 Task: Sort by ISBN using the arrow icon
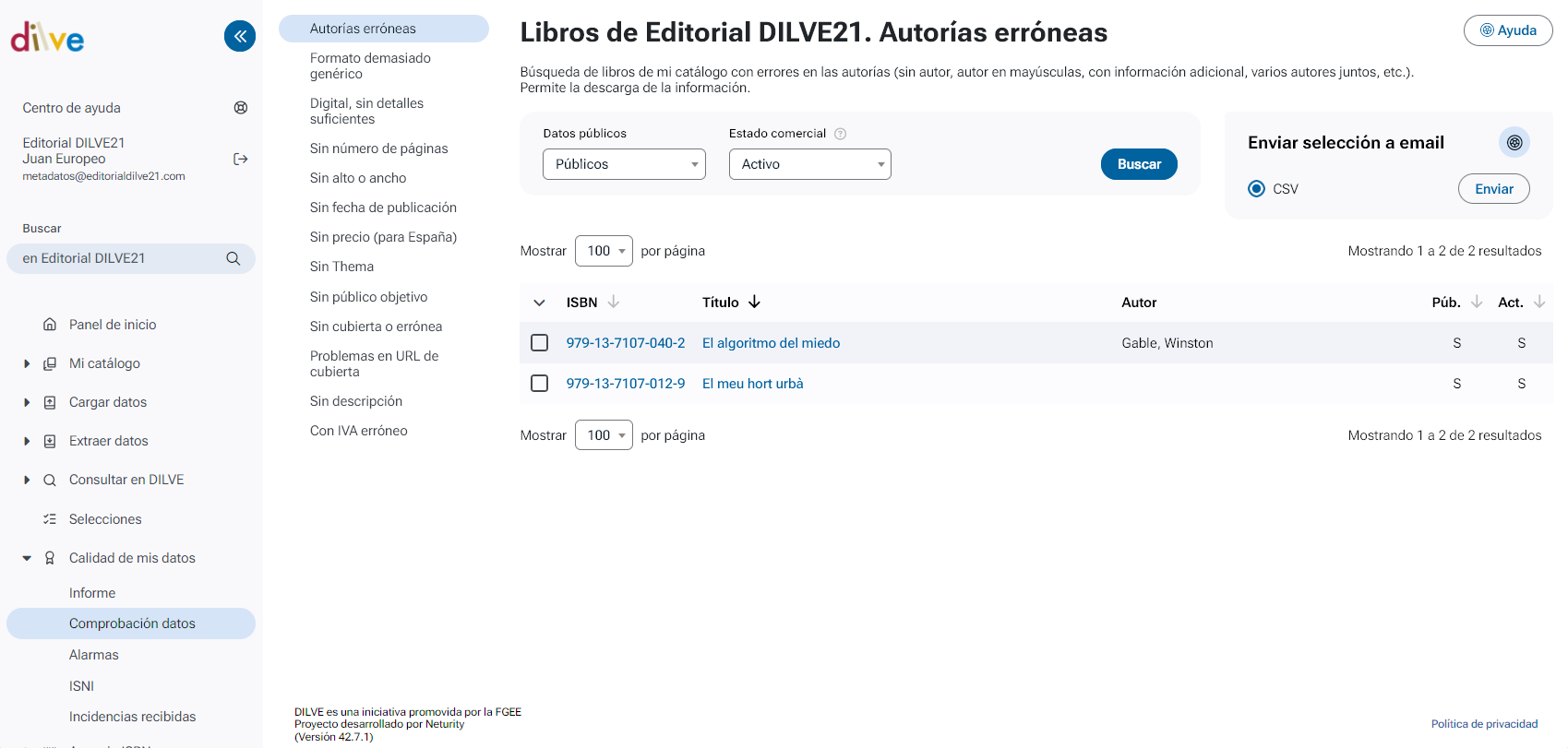click(x=614, y=303)
